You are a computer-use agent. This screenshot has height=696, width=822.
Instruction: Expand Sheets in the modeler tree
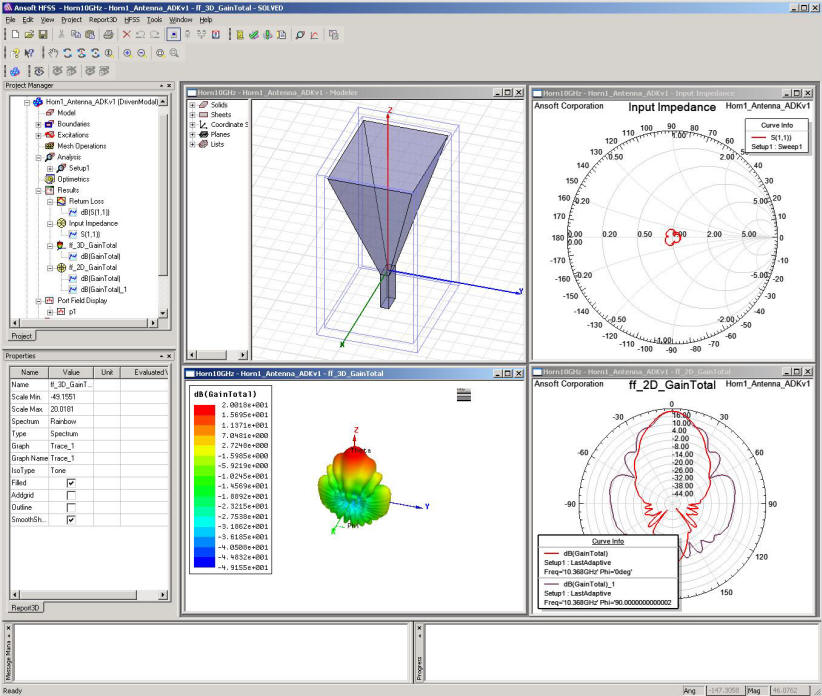pyautogui.click(x=192, y=115)
